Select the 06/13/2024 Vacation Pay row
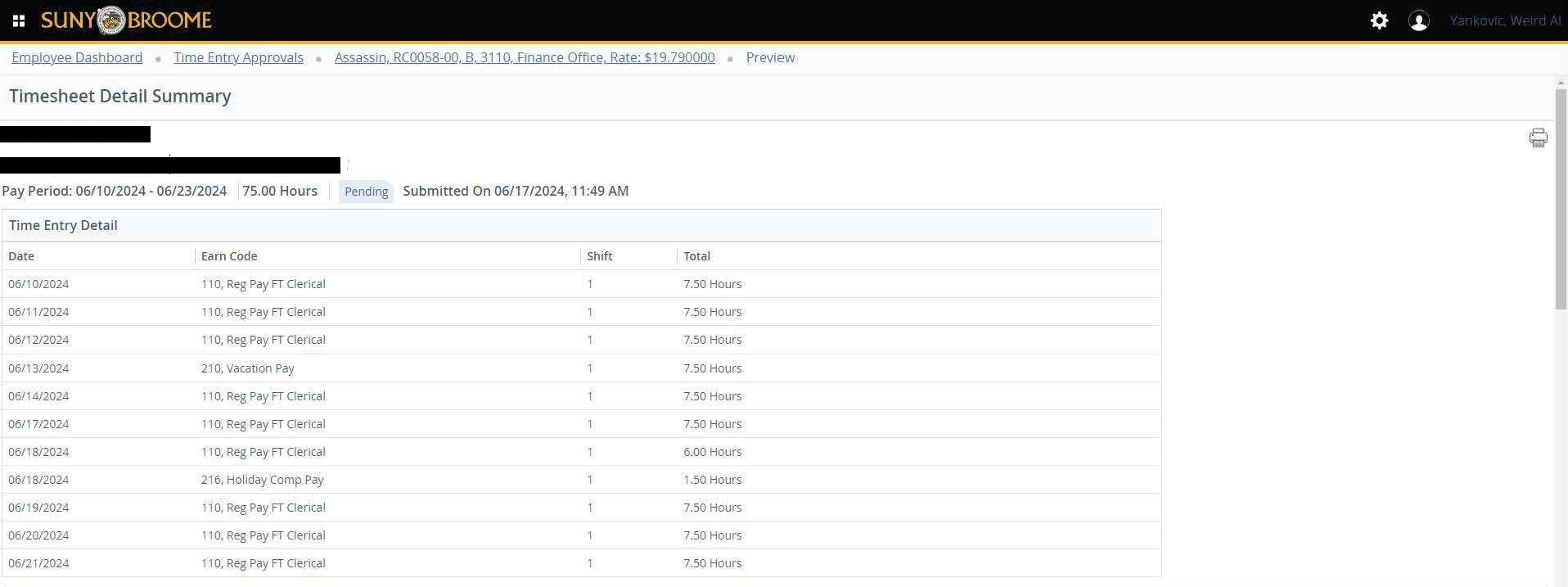Viewport: 1568px width, 587px height. (x=247, y=368)
